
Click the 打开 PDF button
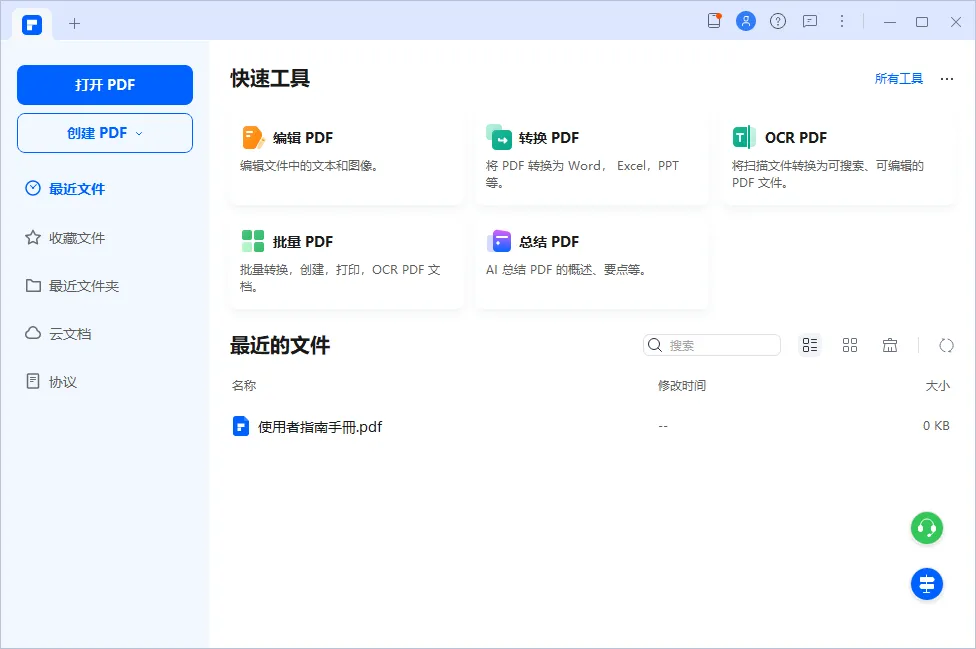(x=105, y=85)
